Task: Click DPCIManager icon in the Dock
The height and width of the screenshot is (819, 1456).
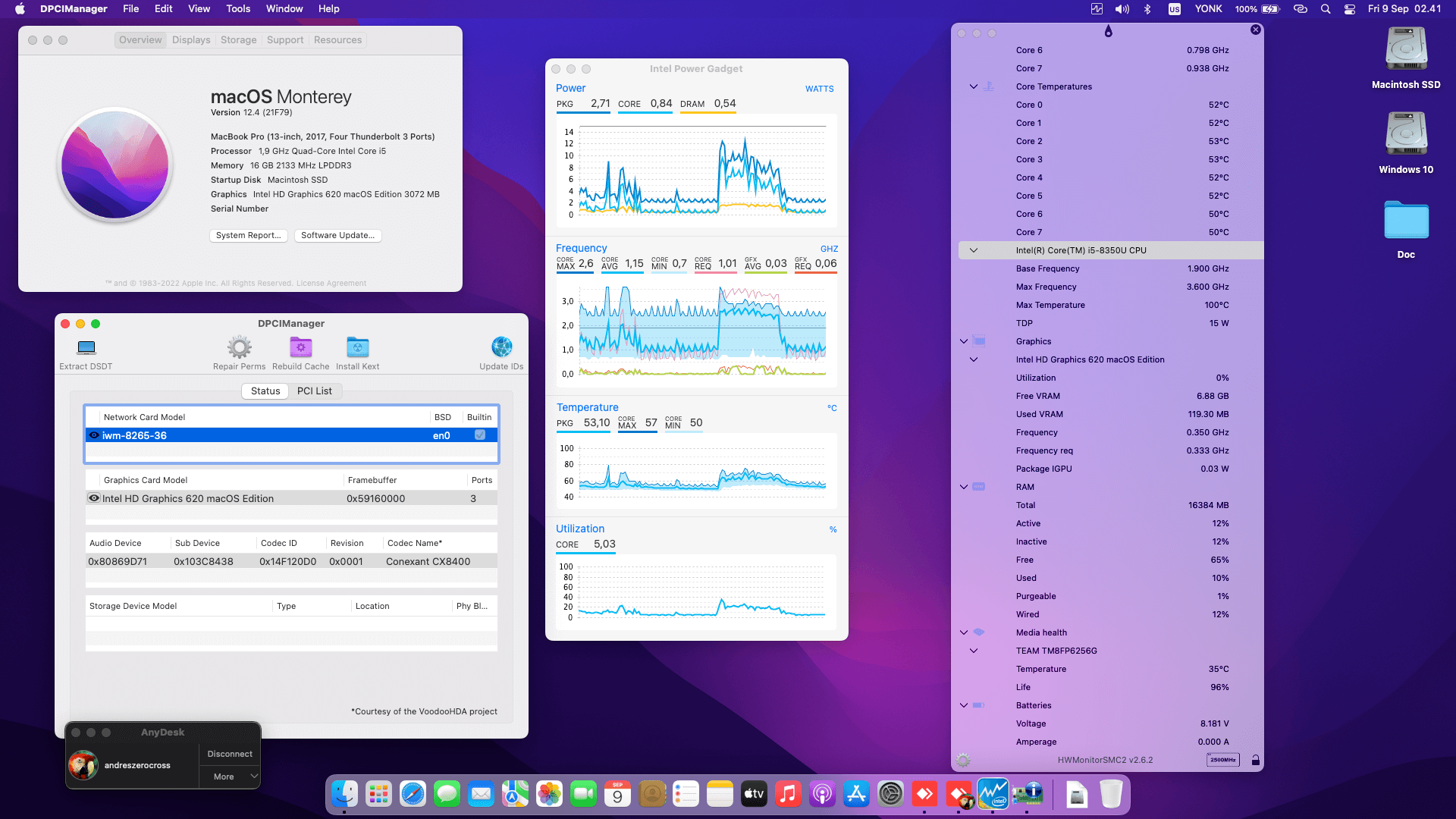Action: coord(1027,794)
